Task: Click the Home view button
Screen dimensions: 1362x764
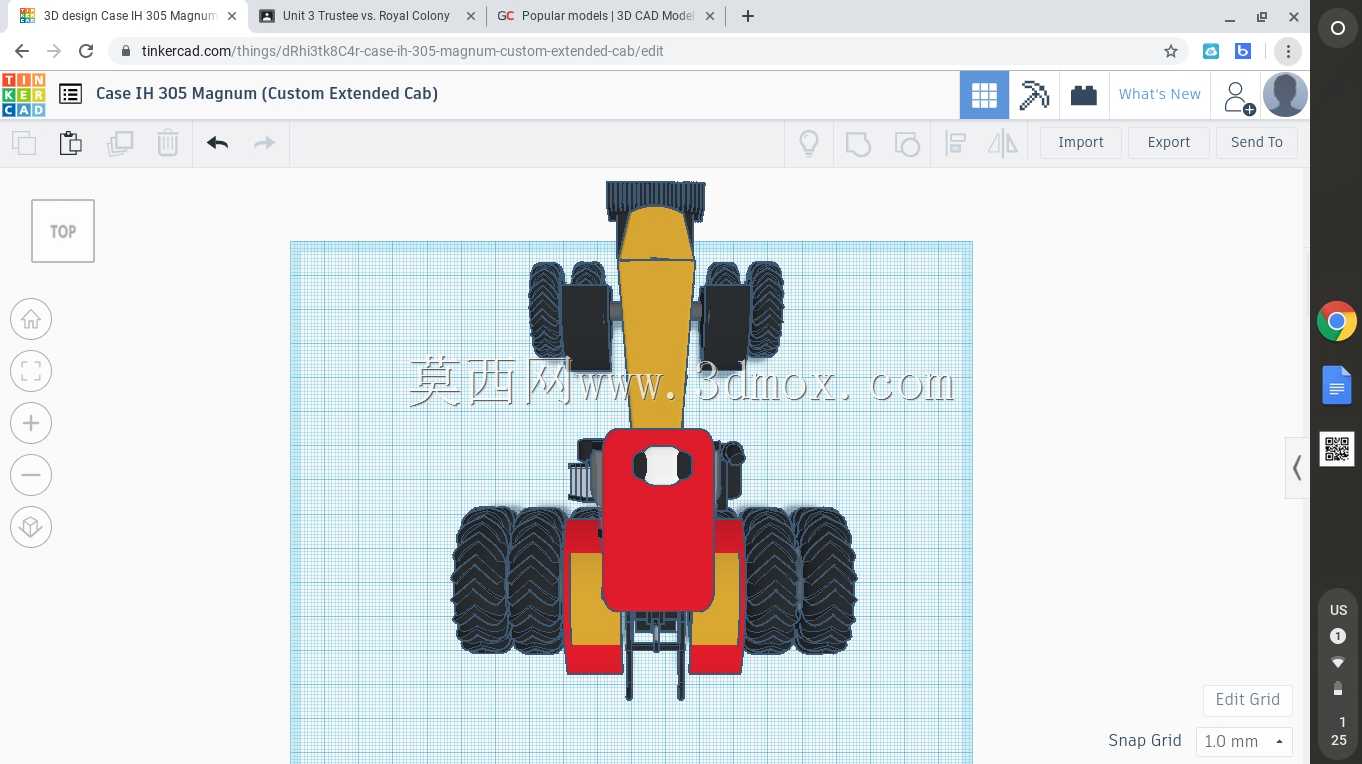Action: (31, 319)
